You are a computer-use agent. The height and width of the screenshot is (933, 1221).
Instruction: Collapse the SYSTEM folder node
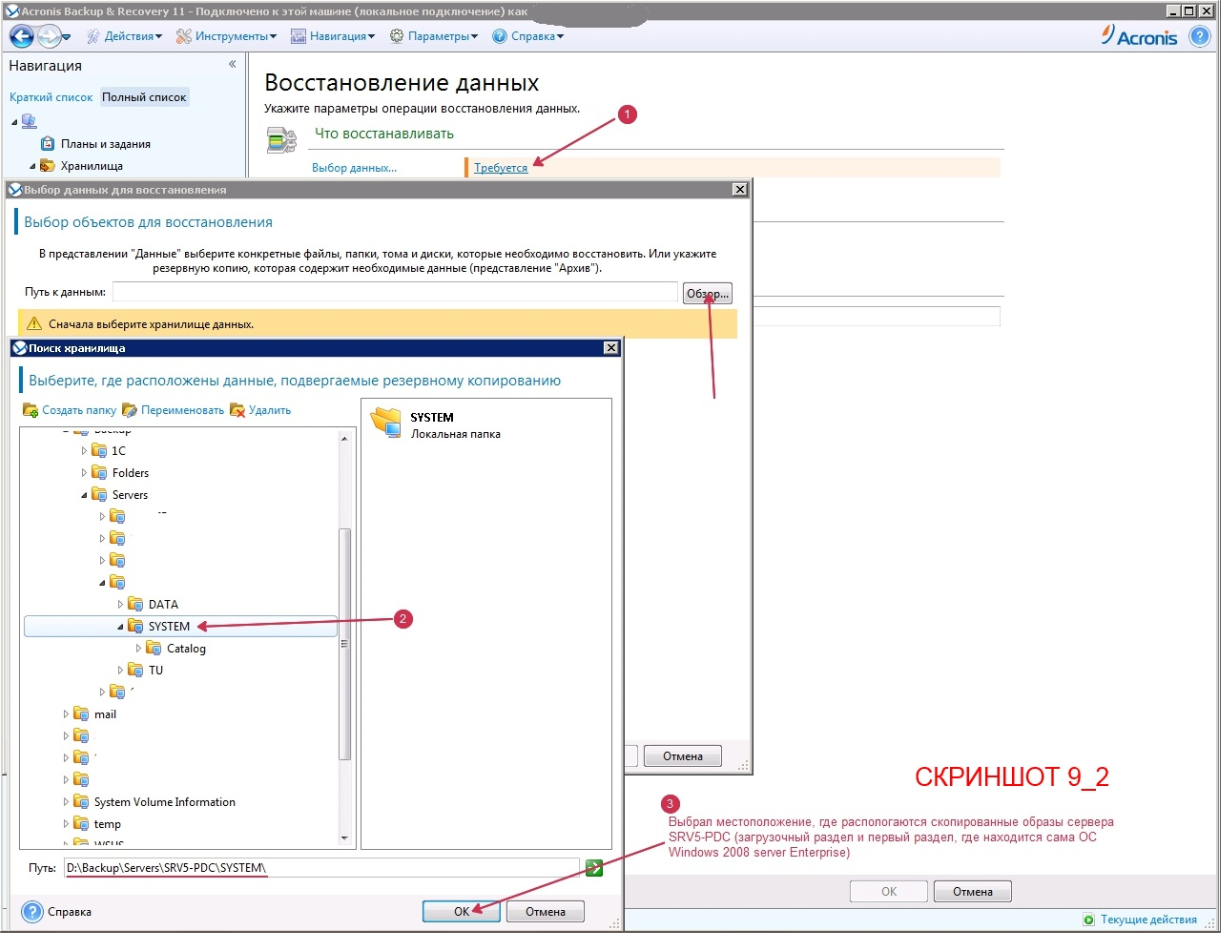pos(122,627)
